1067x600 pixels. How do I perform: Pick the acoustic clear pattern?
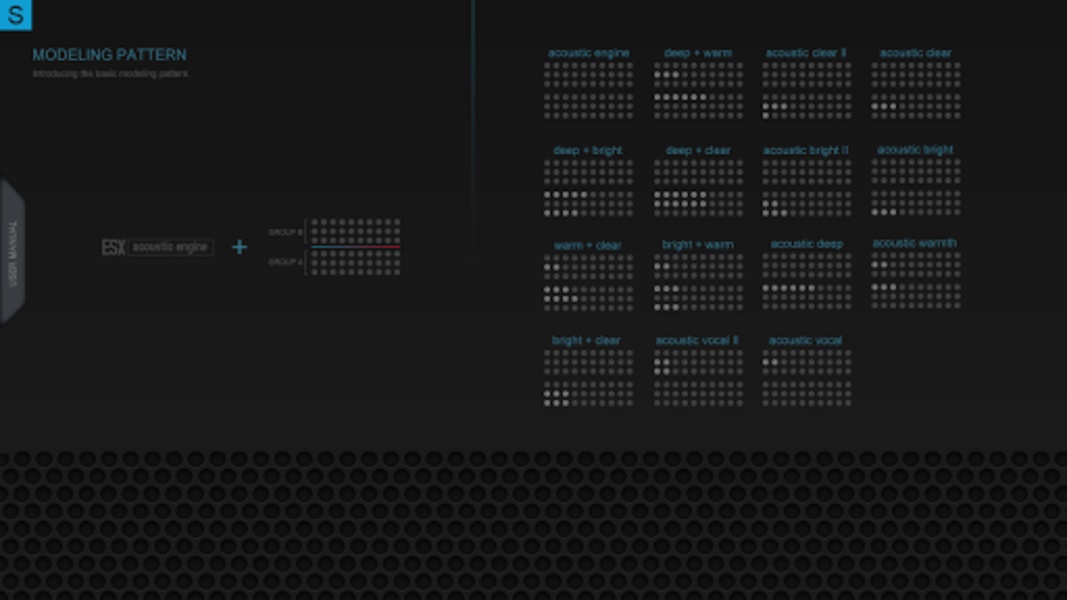pos(916,84)
